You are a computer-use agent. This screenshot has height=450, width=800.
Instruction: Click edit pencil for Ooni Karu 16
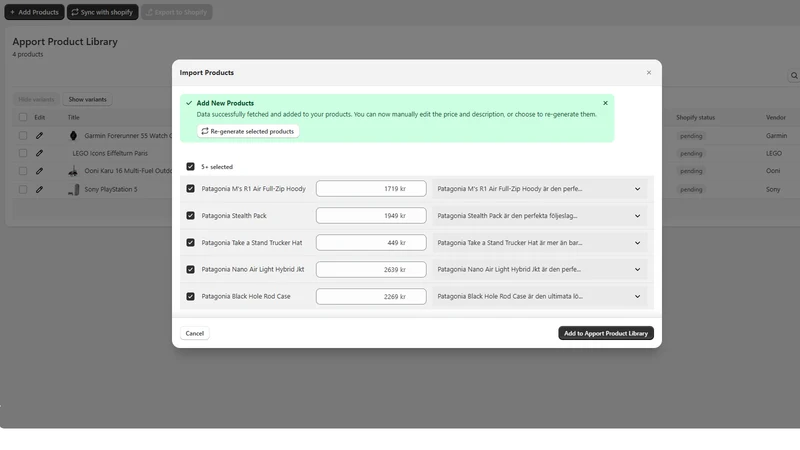[39, 171]
